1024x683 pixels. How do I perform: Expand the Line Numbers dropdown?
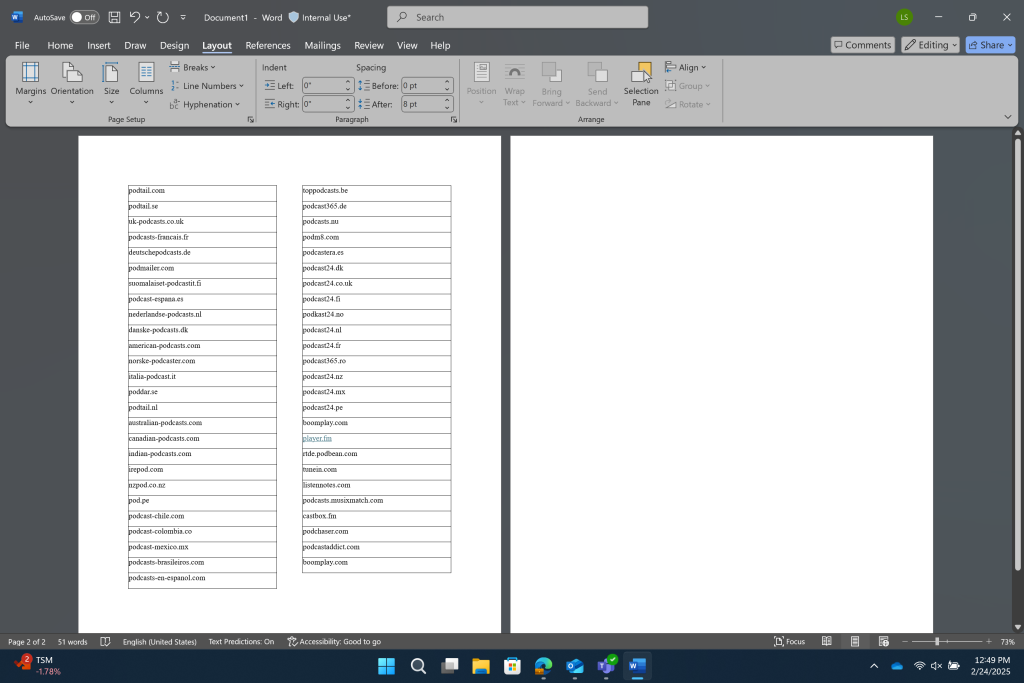point(207,86)
